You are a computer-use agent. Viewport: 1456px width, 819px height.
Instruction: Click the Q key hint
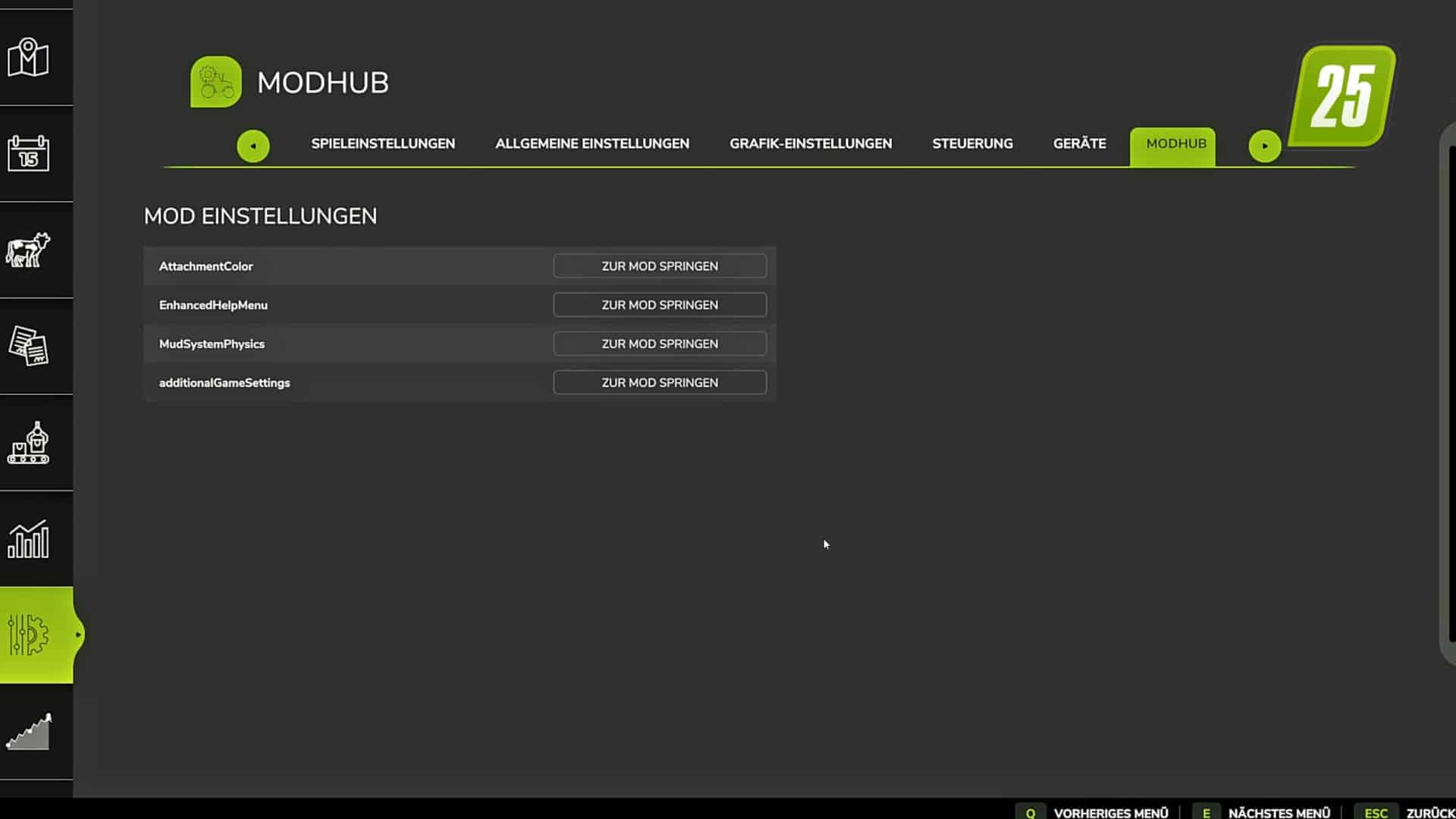click(x=1031, y=812)
